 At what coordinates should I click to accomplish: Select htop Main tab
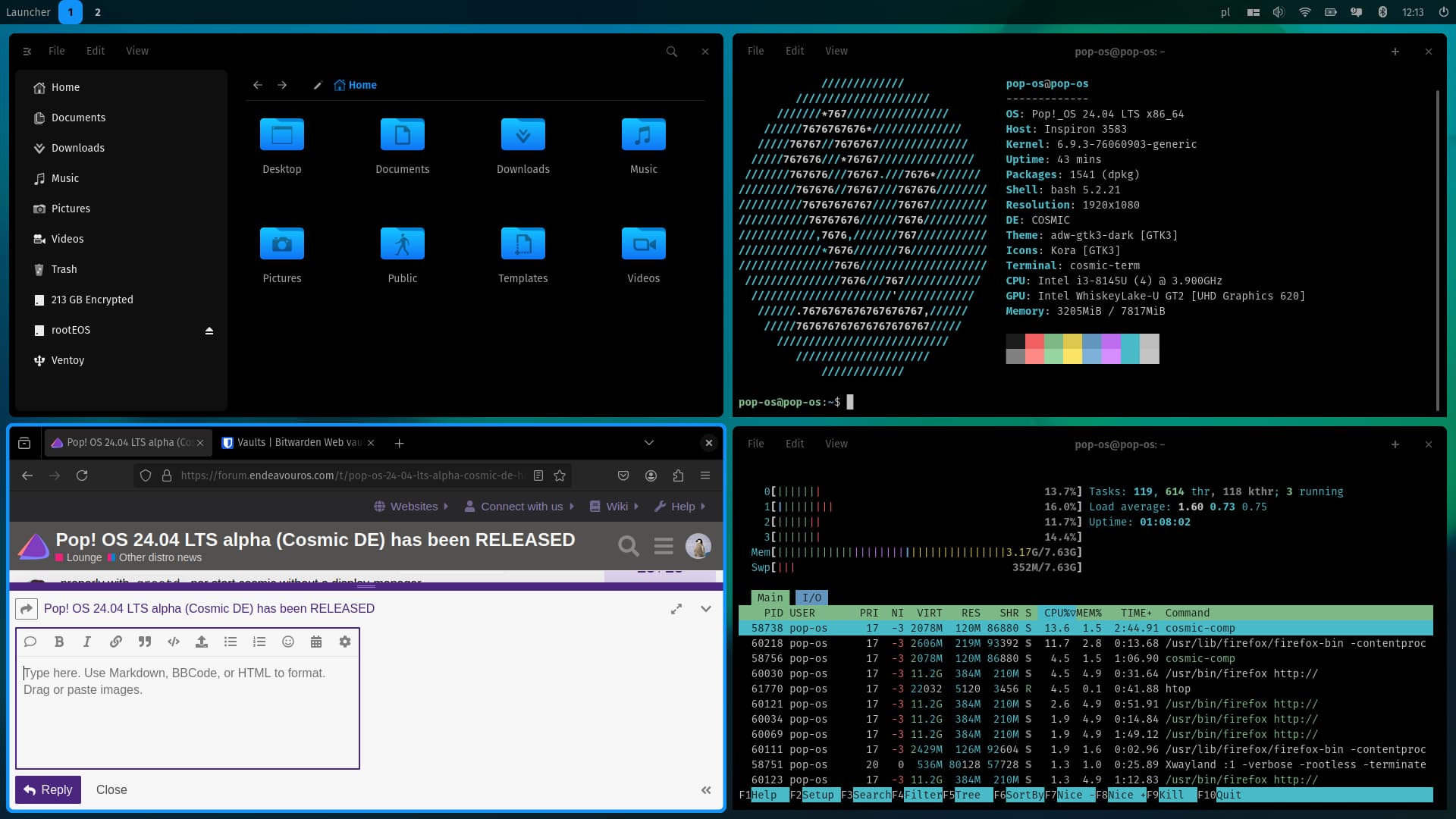(x=770, y=598)
